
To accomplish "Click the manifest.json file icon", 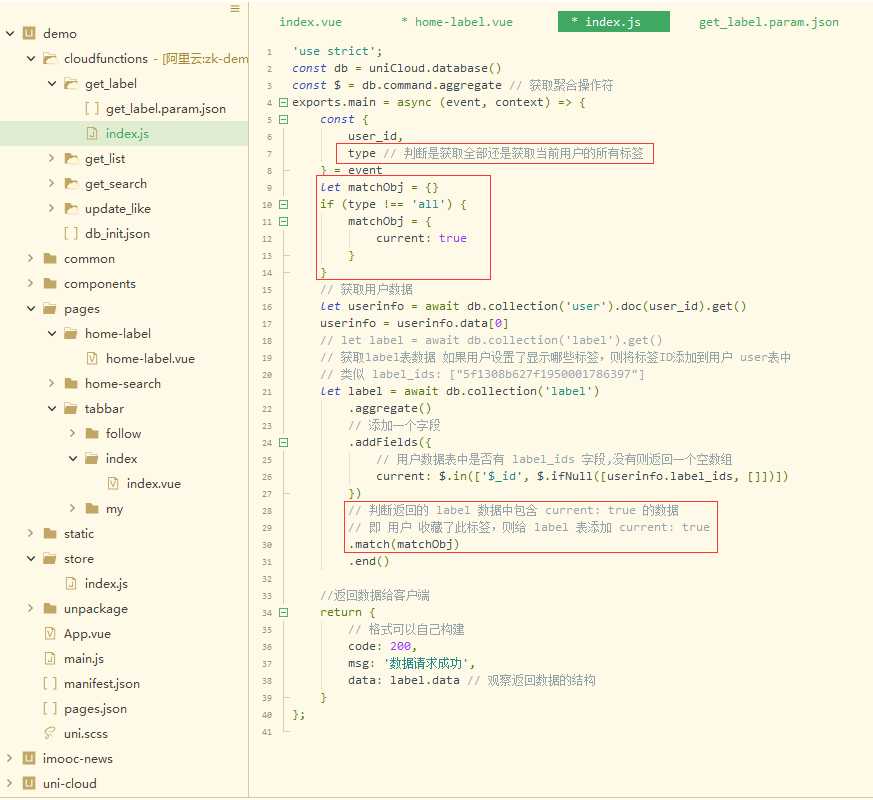I will 50,683.
